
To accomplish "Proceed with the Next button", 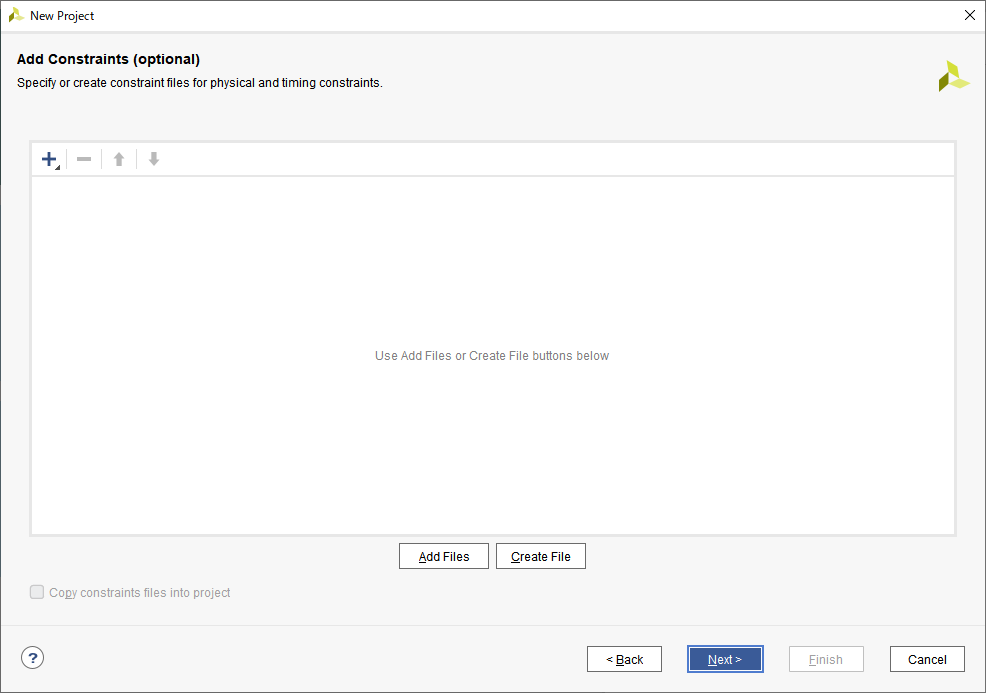I will click(725, 659).
